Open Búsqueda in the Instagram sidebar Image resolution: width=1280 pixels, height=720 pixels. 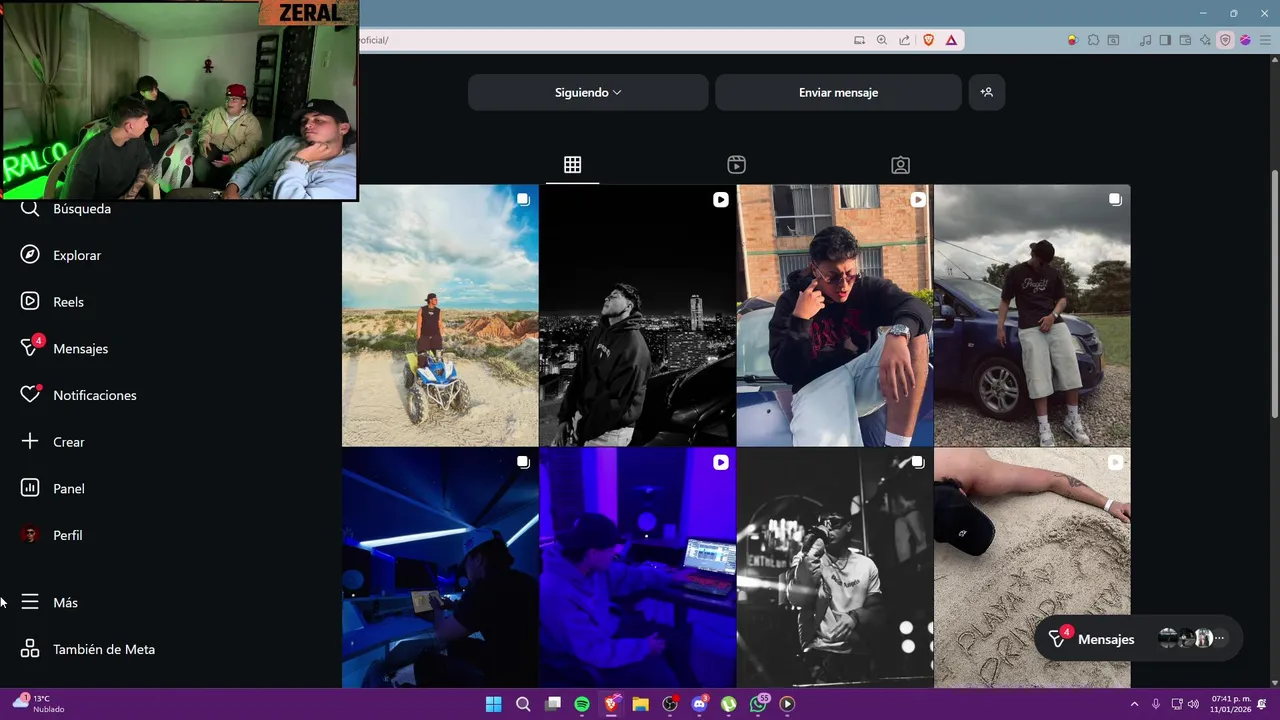point(66,208)
